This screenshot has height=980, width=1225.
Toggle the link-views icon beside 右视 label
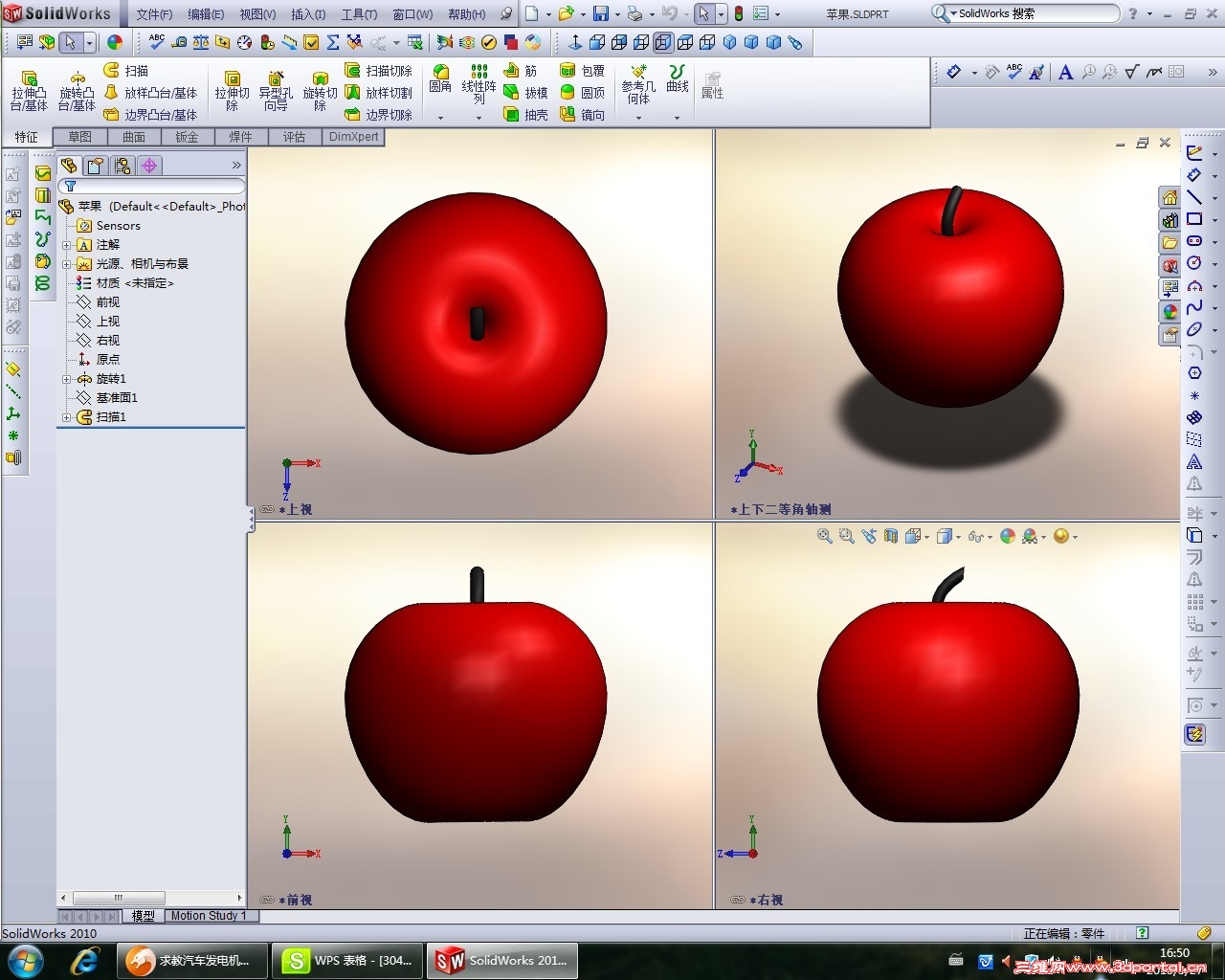(x=738, y=900)
